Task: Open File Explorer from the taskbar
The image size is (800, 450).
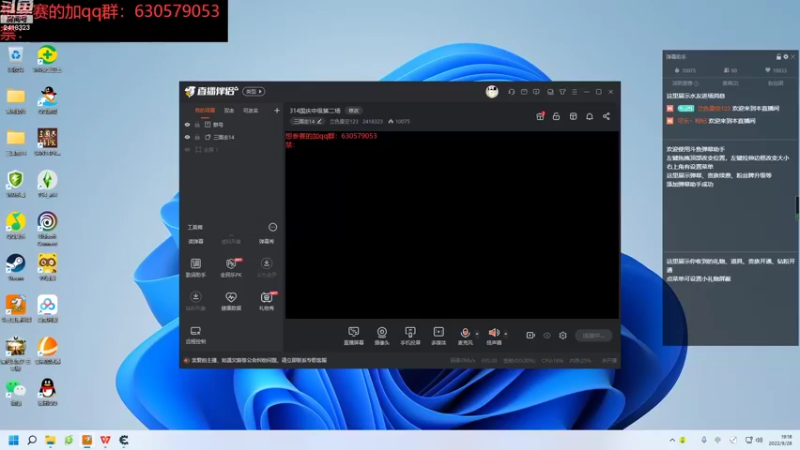Action: [x=50, y=440]
